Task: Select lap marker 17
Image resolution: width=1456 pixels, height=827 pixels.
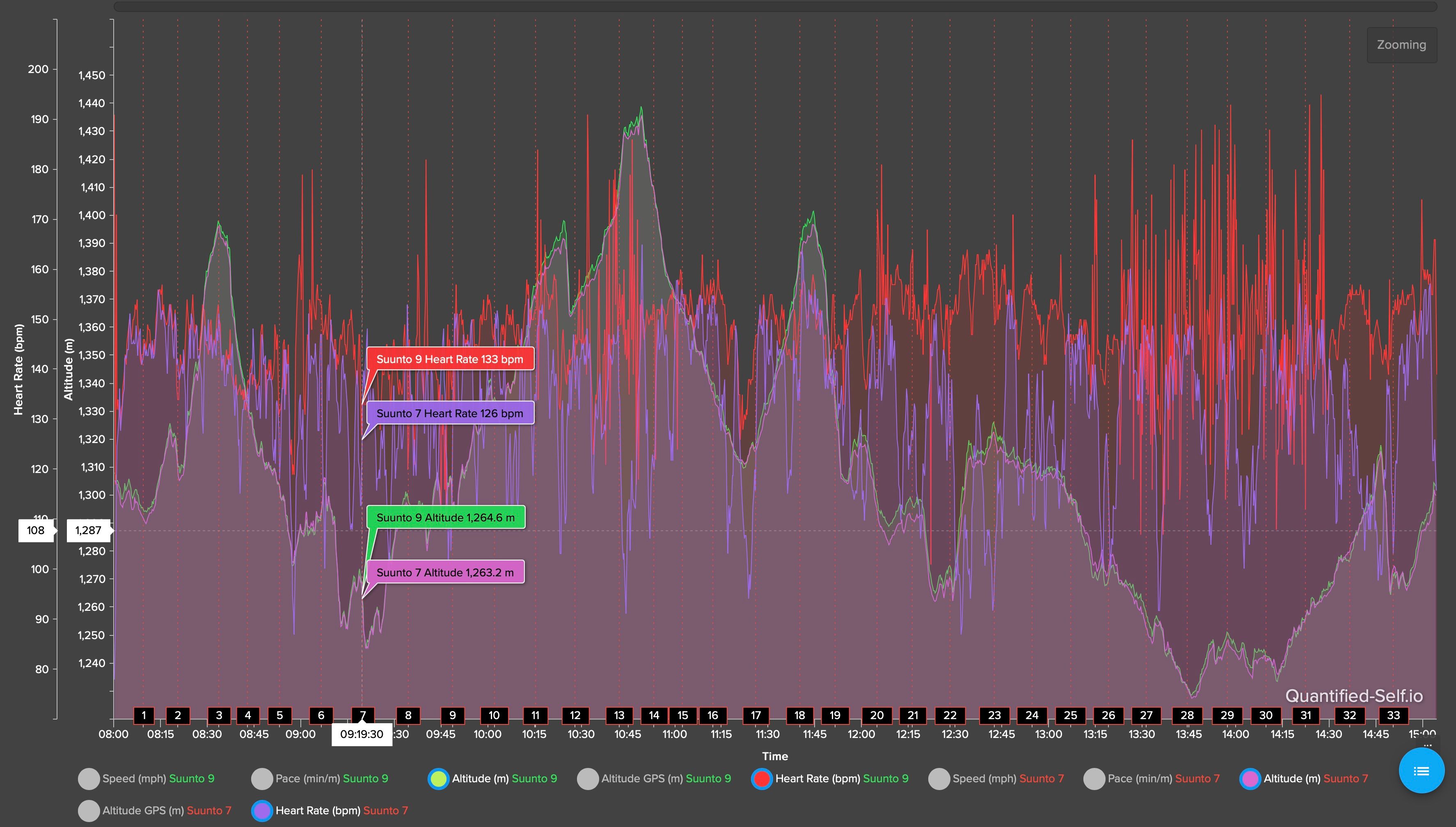Action: (756, 716)
